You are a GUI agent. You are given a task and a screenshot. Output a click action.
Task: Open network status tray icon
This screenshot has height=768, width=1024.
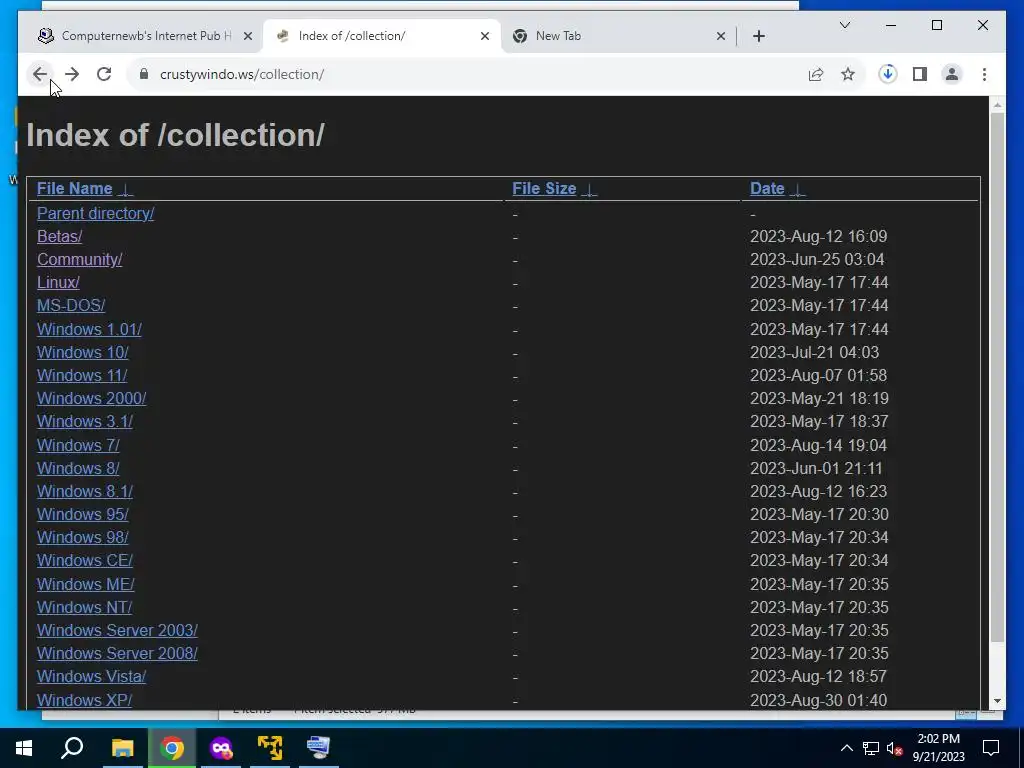(870, 748)
